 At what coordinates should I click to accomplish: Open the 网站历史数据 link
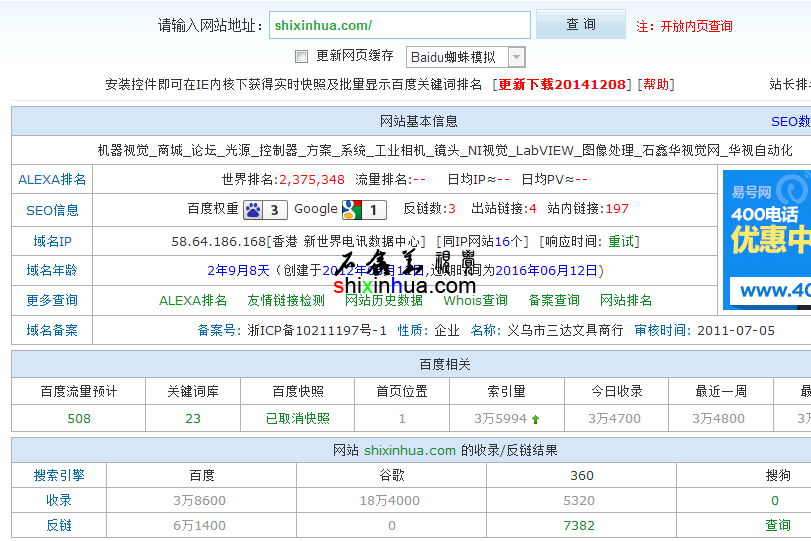click(384, 300)
